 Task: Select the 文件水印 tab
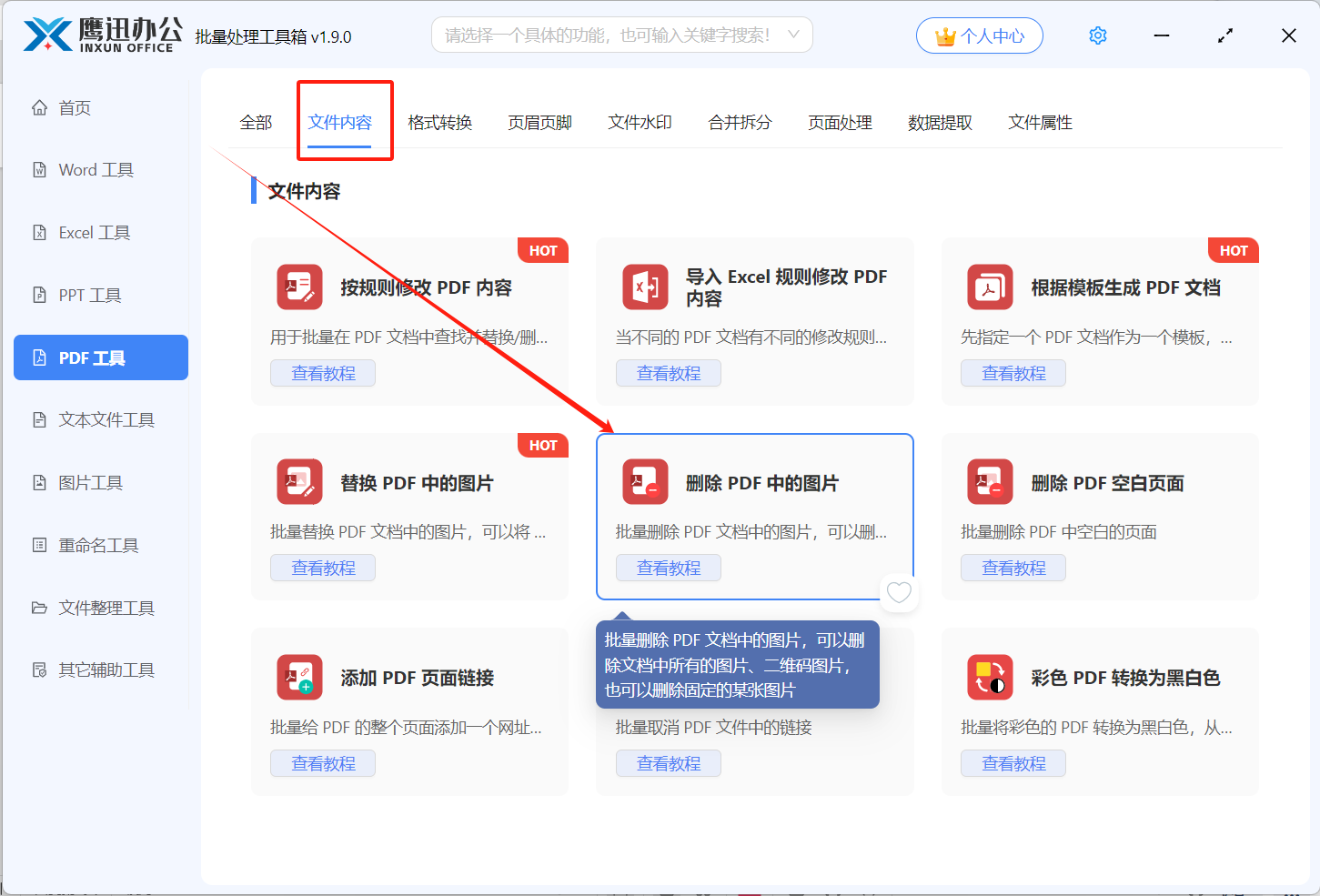click(x=640, y=122)
